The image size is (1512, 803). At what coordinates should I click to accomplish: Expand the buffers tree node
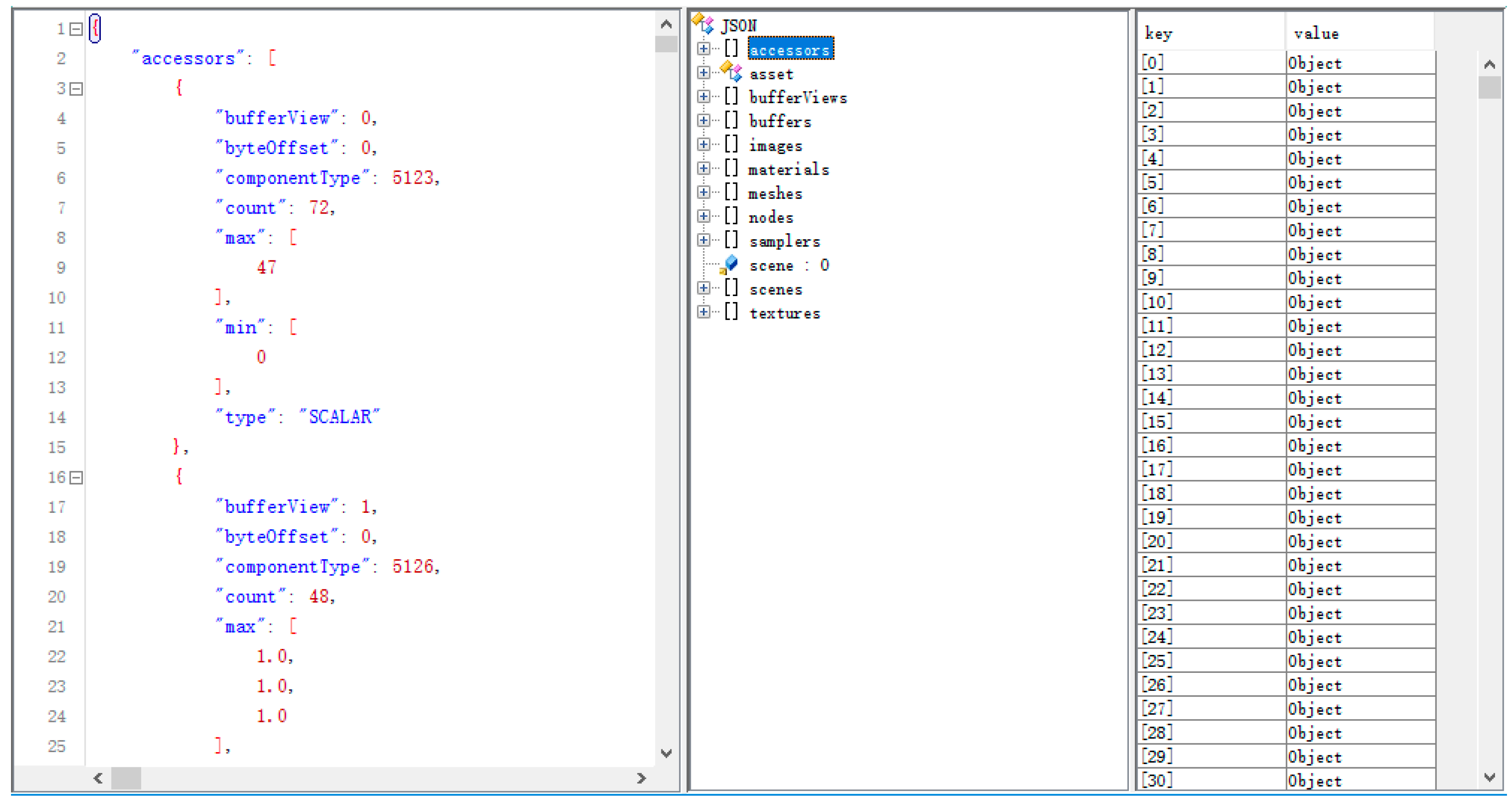tap(703, 121)
